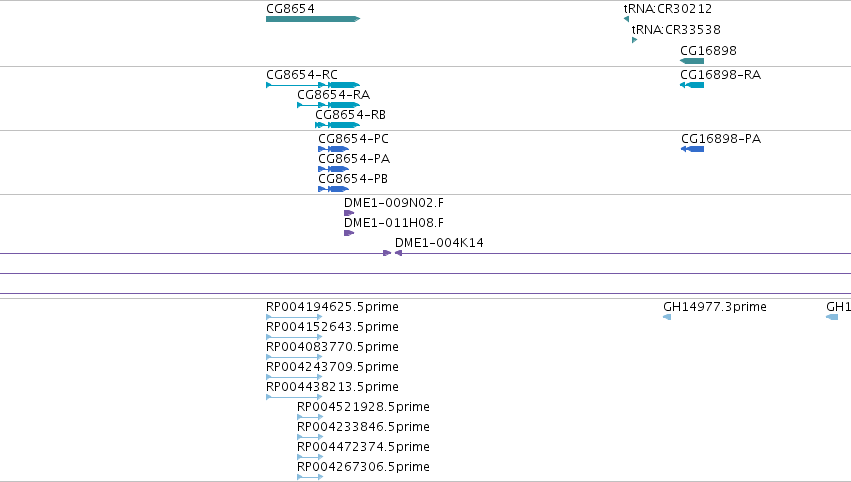Click the tRNA:CR33538 arrowhead glyph

point(634,40)
